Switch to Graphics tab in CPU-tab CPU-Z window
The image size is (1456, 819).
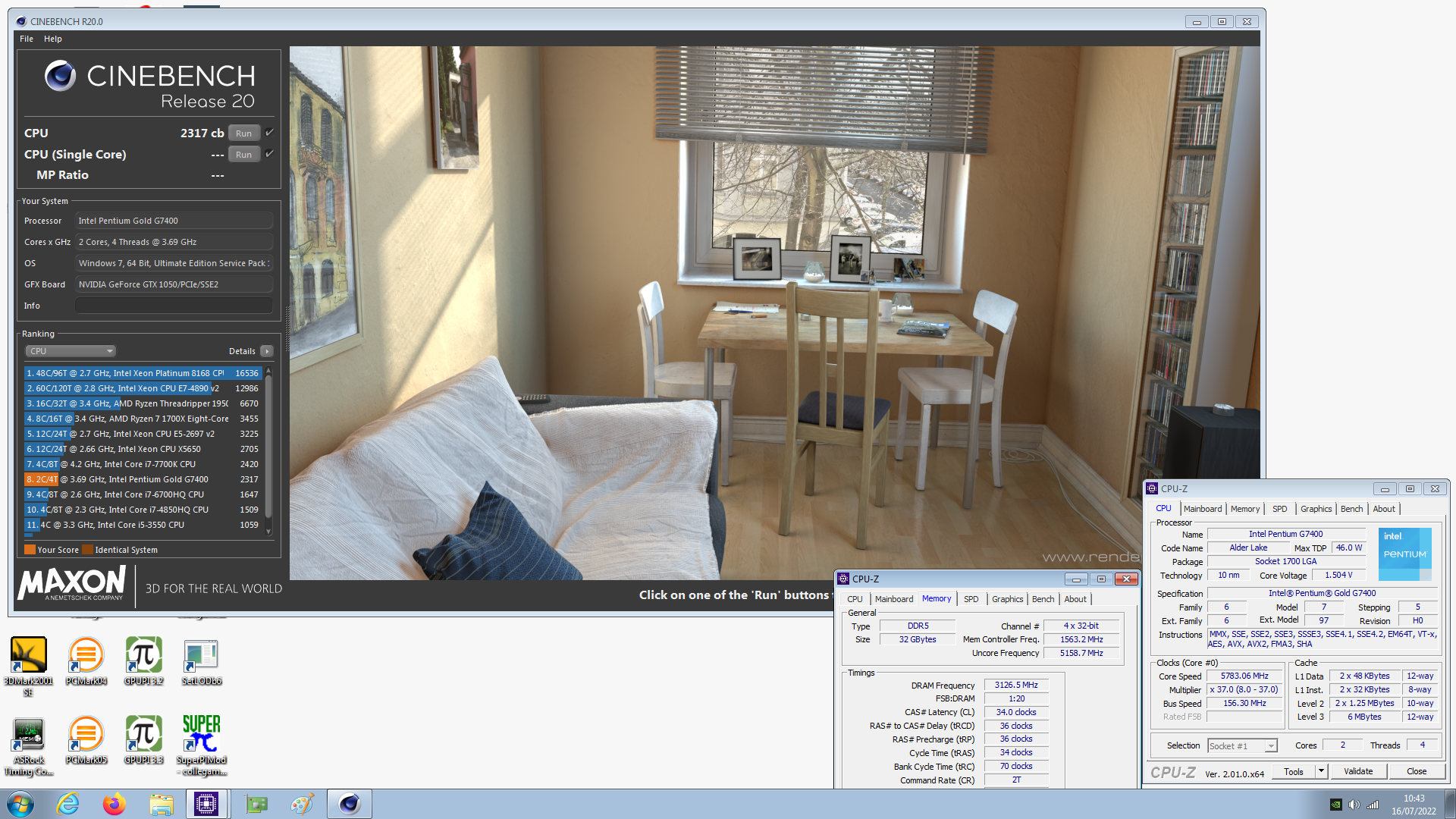(x=1316, y=509)
